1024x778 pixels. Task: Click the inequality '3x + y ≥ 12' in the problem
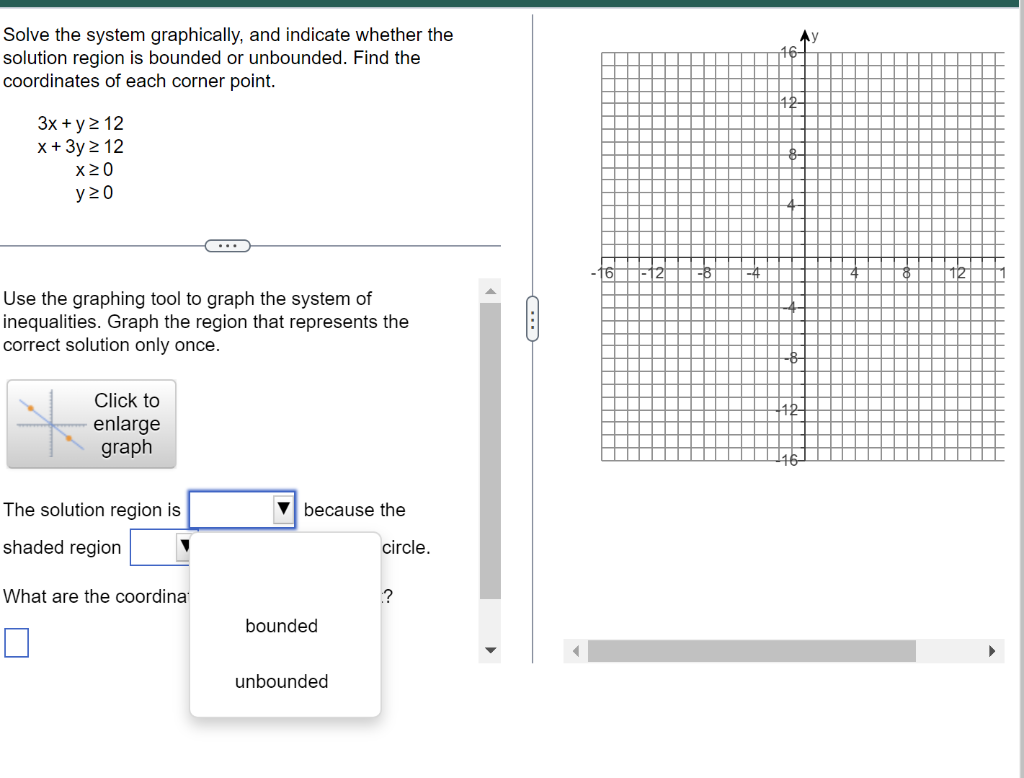(x=79, y=124)
